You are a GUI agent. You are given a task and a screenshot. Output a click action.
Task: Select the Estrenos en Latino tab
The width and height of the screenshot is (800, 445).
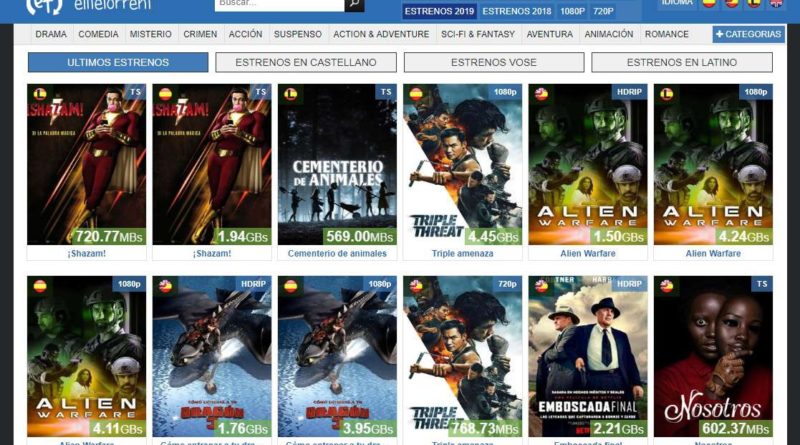(x=682, y=62)
